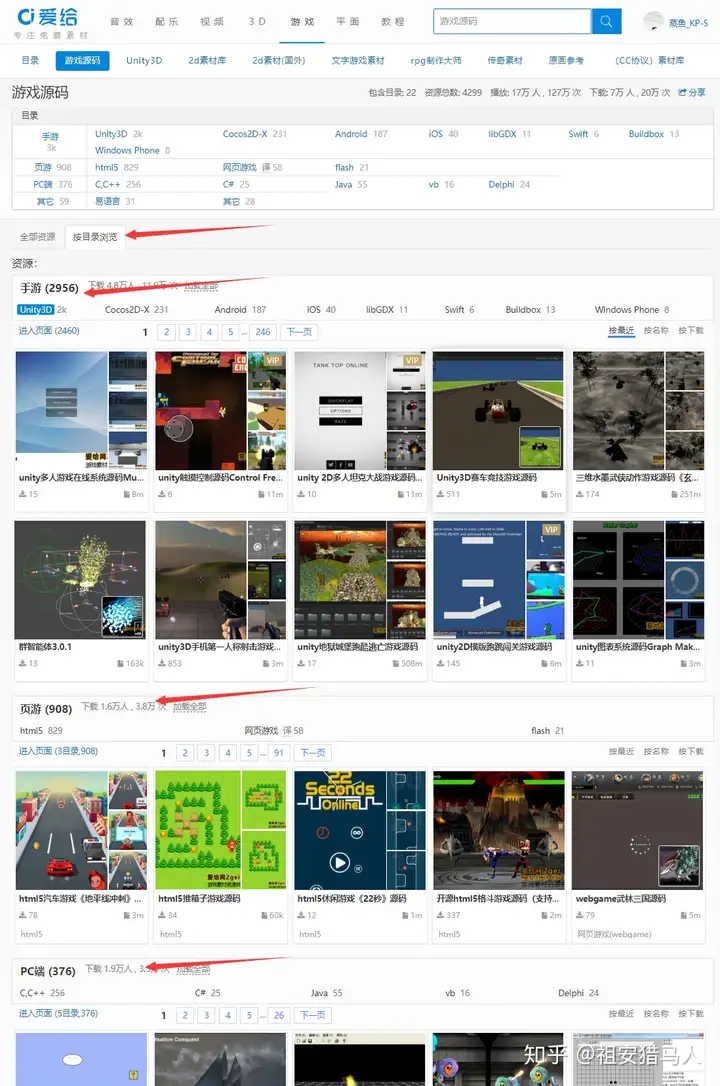Click 进入页面 (5目录,376) link
The image size is (720, 1086).
[58, 1013]
